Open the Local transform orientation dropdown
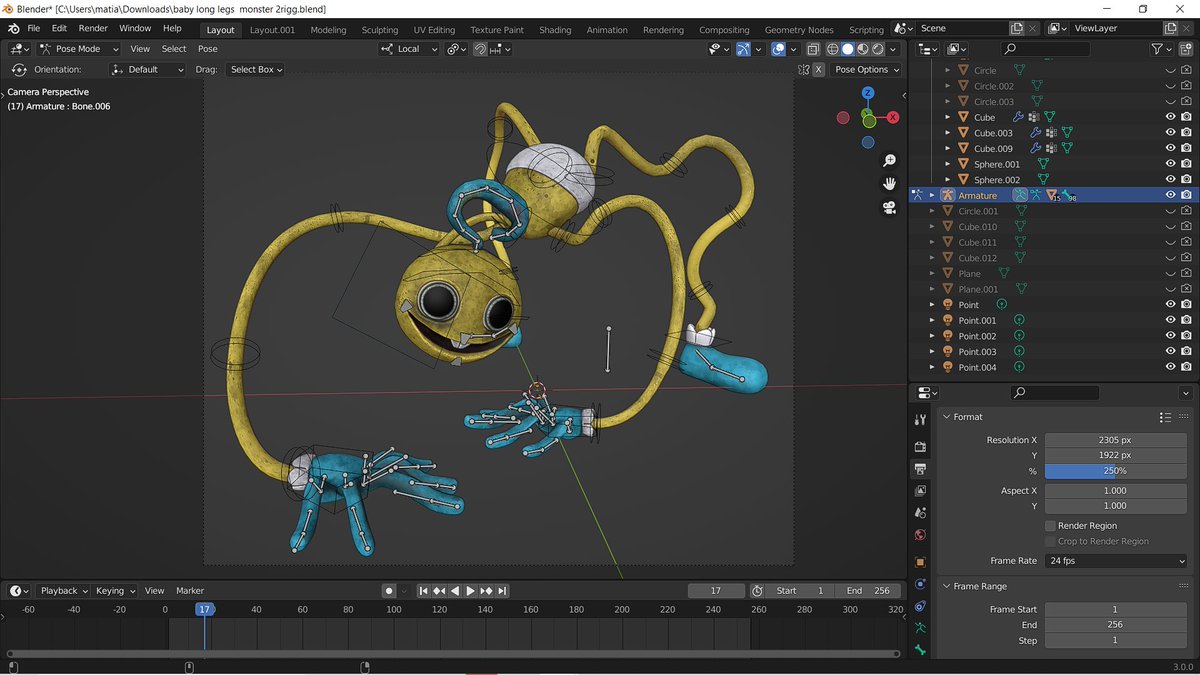This screenshot has height=675, width=1200. (410, 49)
